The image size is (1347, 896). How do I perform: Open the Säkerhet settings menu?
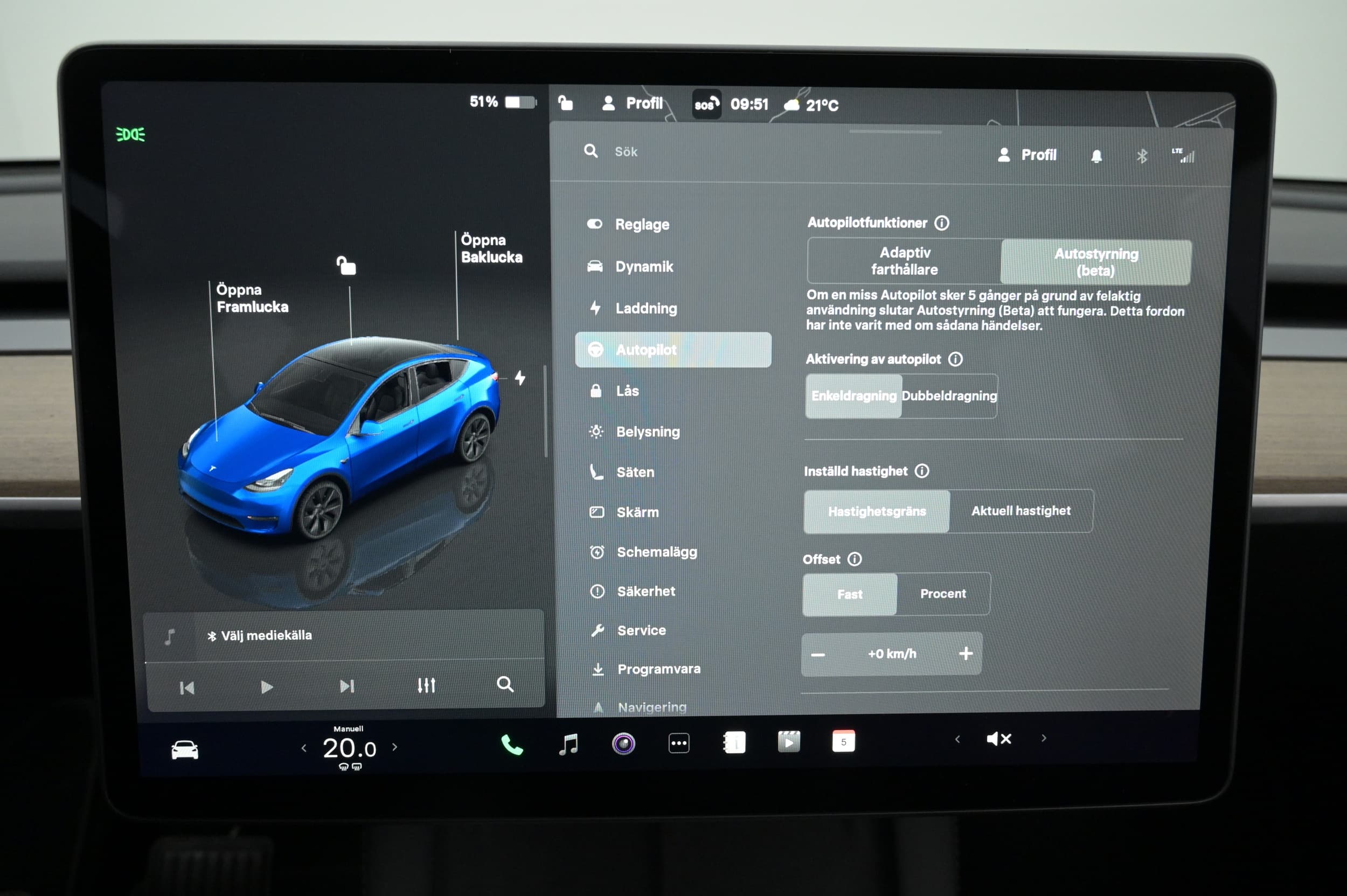[x=633, y=592]
